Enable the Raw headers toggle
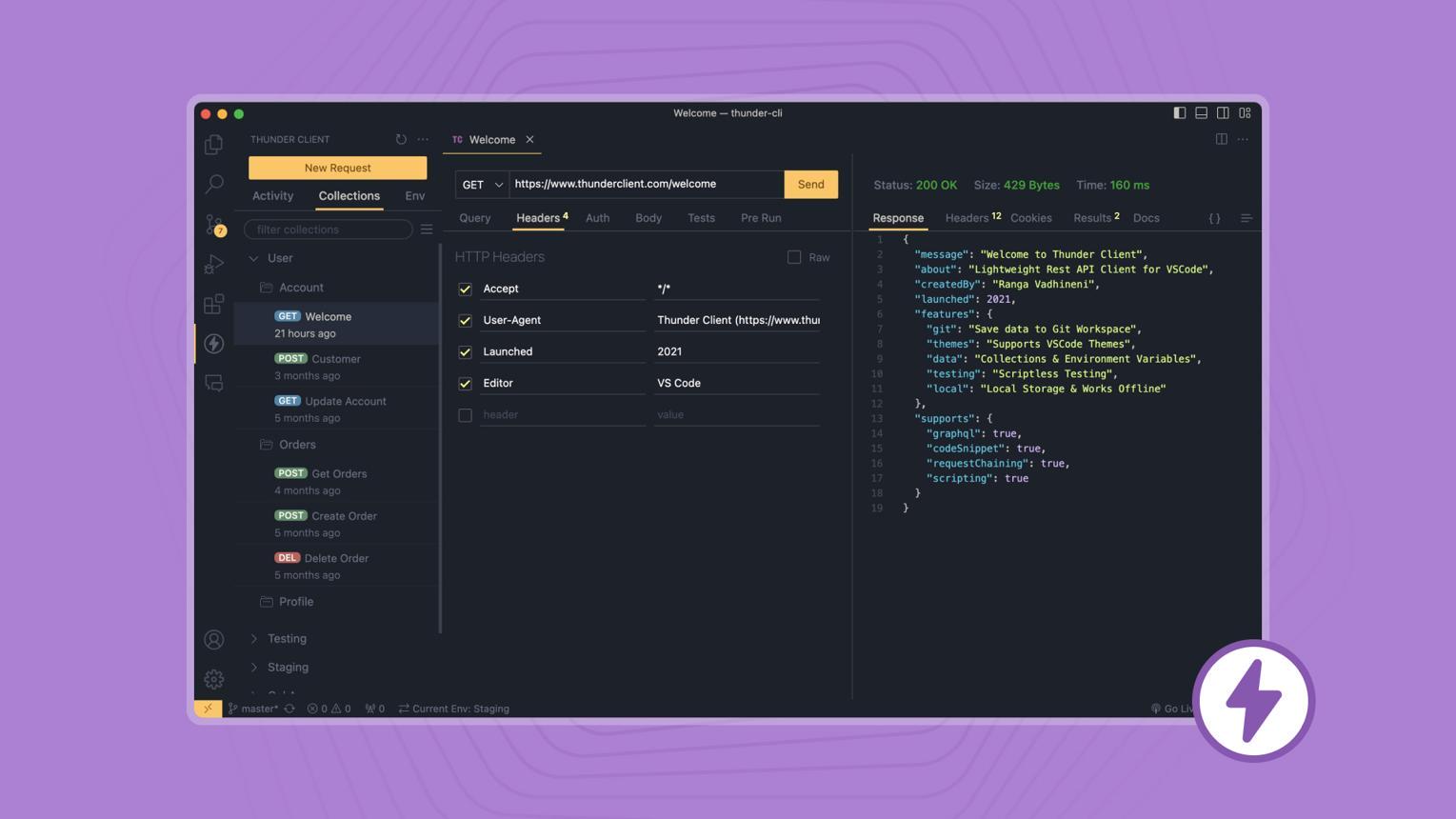The width and height of the screenshot is (1456, 819). (x=794, y=257)
